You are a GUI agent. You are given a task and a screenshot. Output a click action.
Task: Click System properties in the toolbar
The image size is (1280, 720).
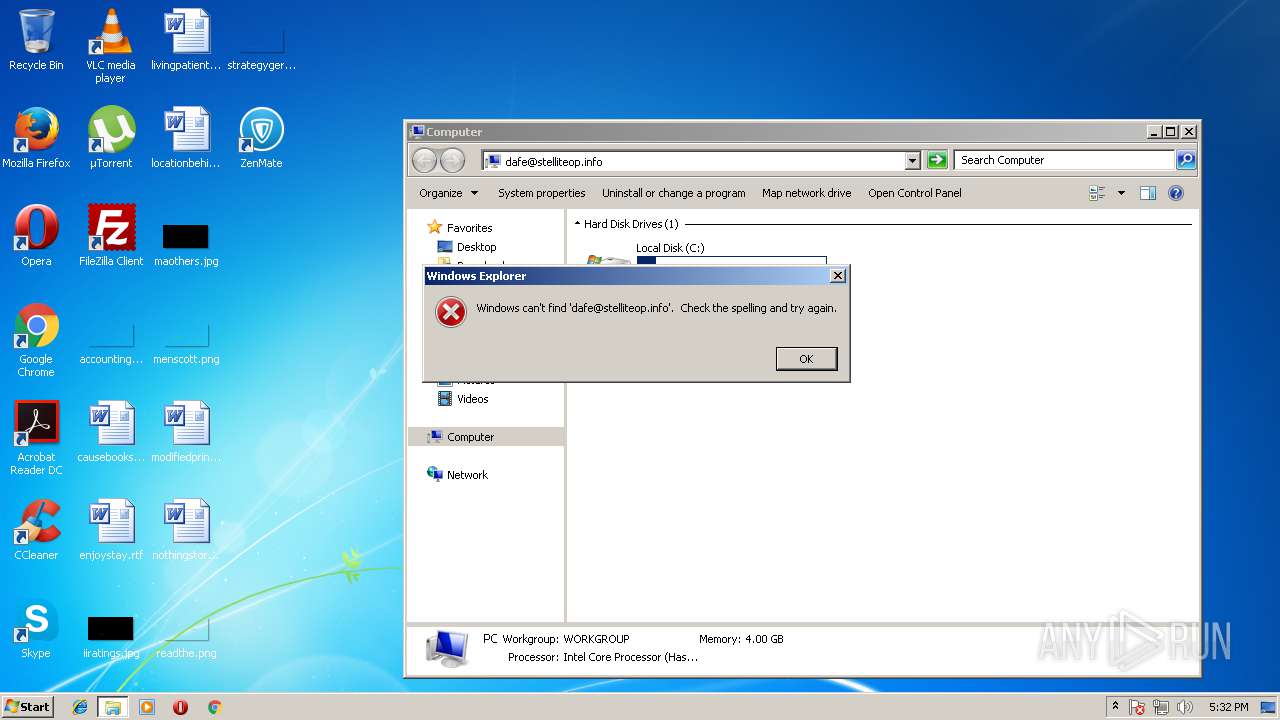(x=541, y=193)
